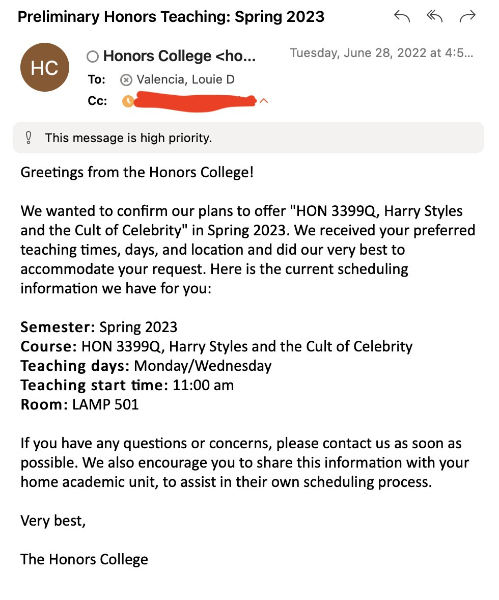Click the Forward arrow icon
Image resolution: width=499 pixels, height=600 pixels.
tap(467, 16)
